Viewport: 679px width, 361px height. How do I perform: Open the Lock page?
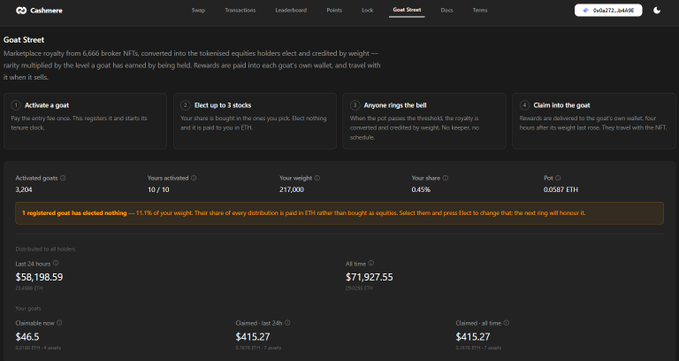pos(367,10)
